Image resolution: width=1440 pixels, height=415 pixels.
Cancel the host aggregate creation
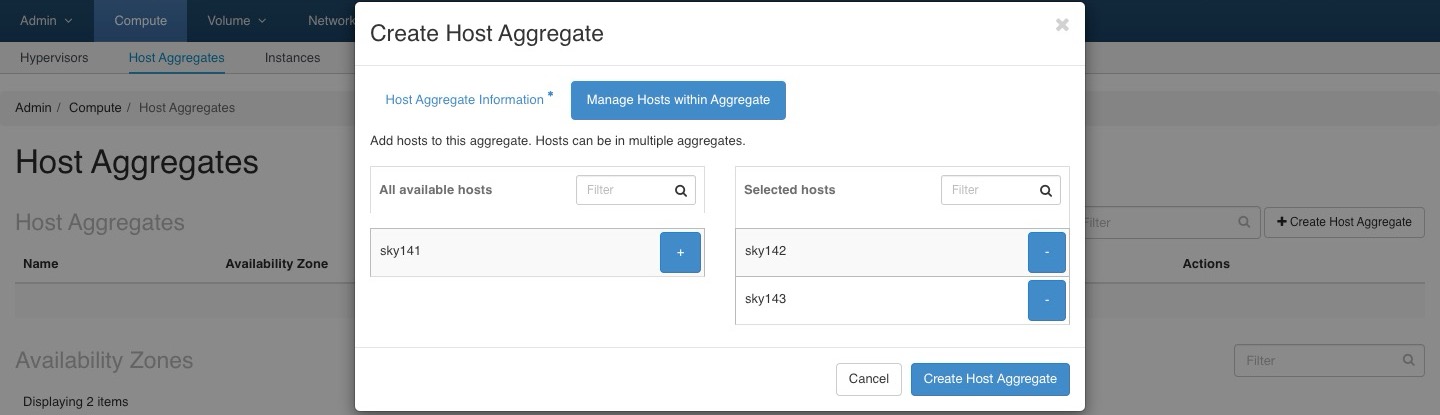868,379
